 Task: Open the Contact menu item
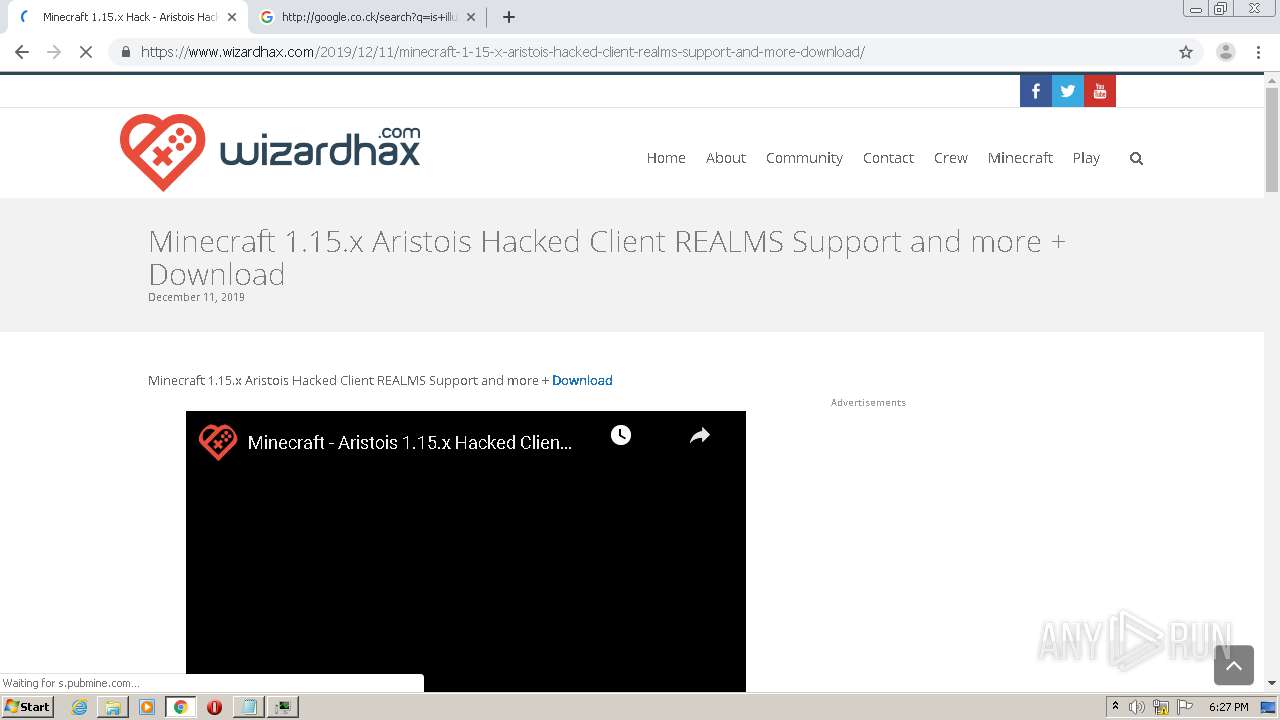[888, 158]
